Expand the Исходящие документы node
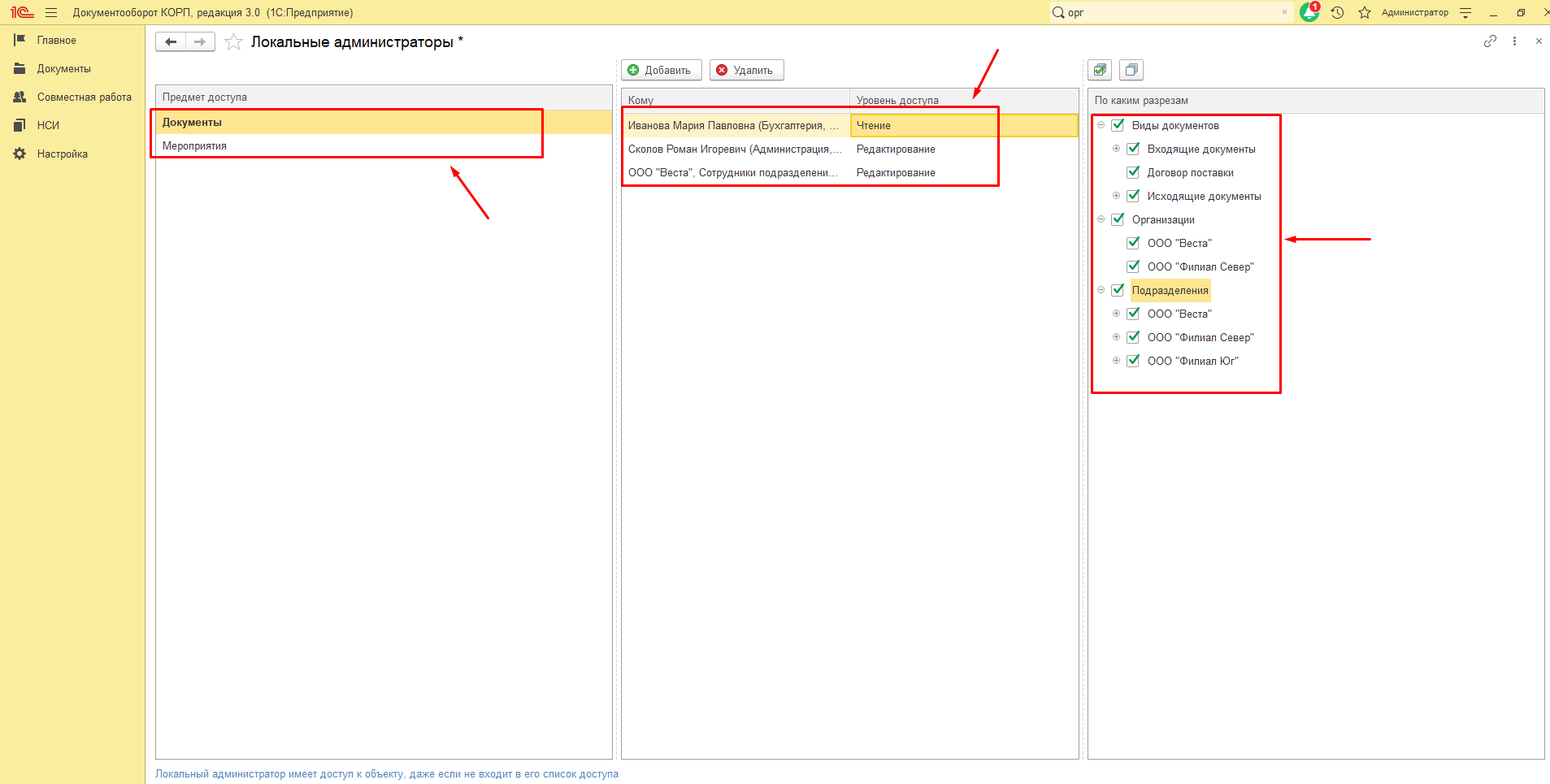 coord(1116,196)
